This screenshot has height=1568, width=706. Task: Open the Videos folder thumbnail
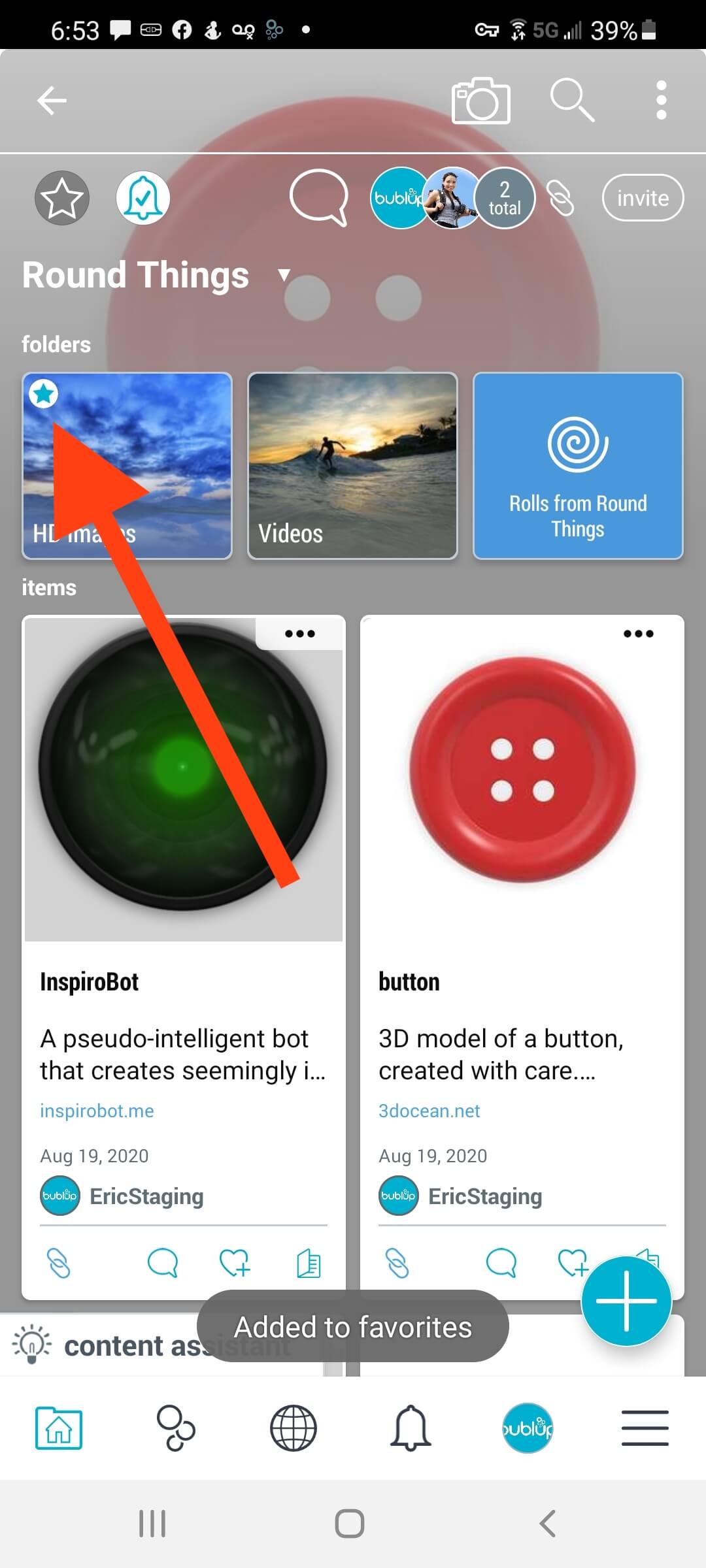[352, 466]
